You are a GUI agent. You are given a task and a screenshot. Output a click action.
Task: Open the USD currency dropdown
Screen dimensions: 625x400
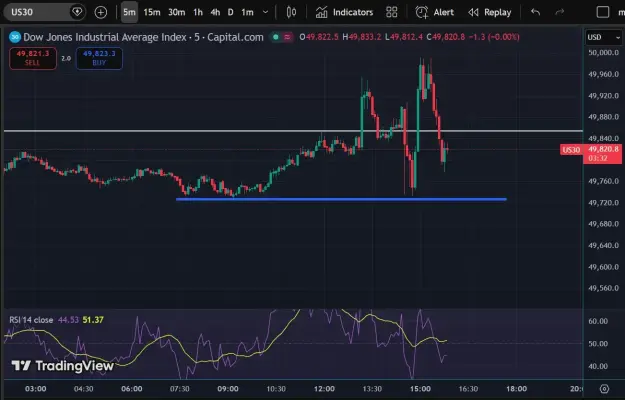coord(603,37)
